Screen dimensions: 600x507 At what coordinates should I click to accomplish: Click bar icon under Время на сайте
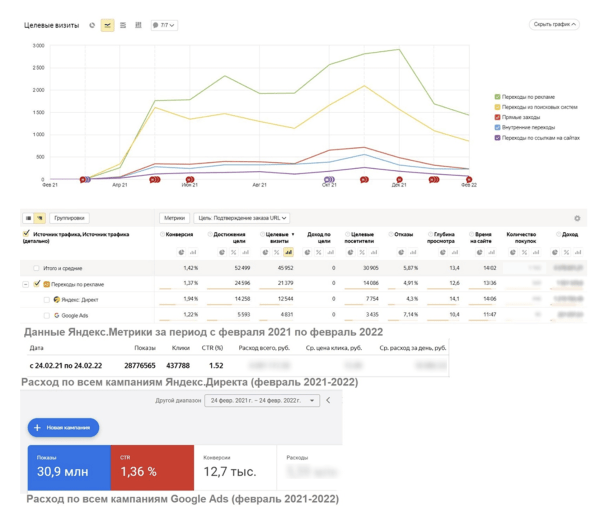(x=491, y=252)
